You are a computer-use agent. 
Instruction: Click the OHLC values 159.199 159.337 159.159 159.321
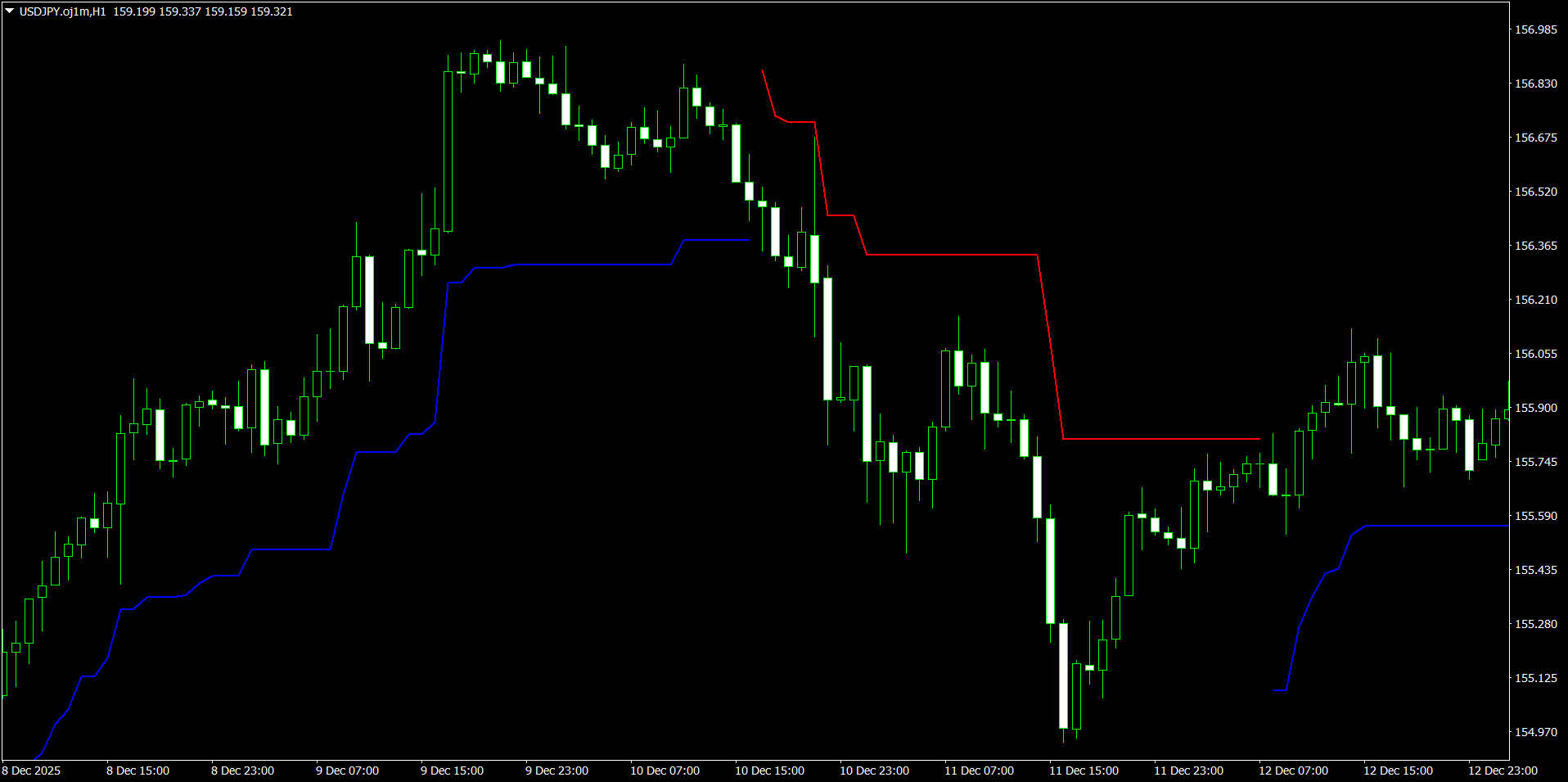click(x=202, y=11)
